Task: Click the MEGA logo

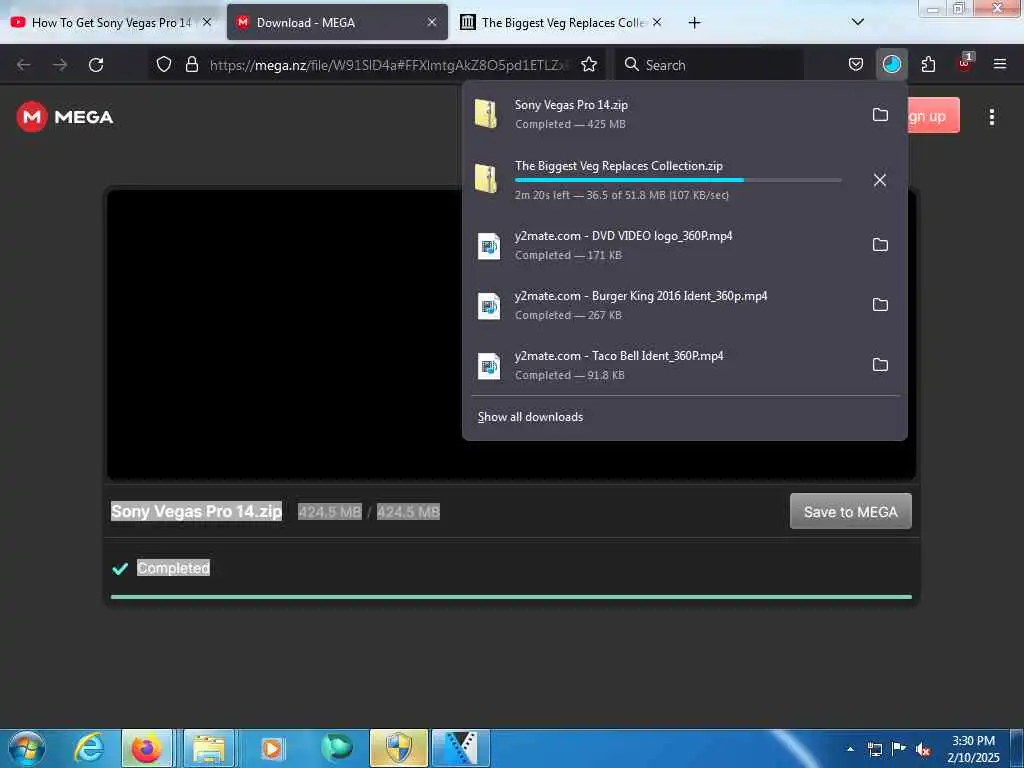Action: coord(65,117)
